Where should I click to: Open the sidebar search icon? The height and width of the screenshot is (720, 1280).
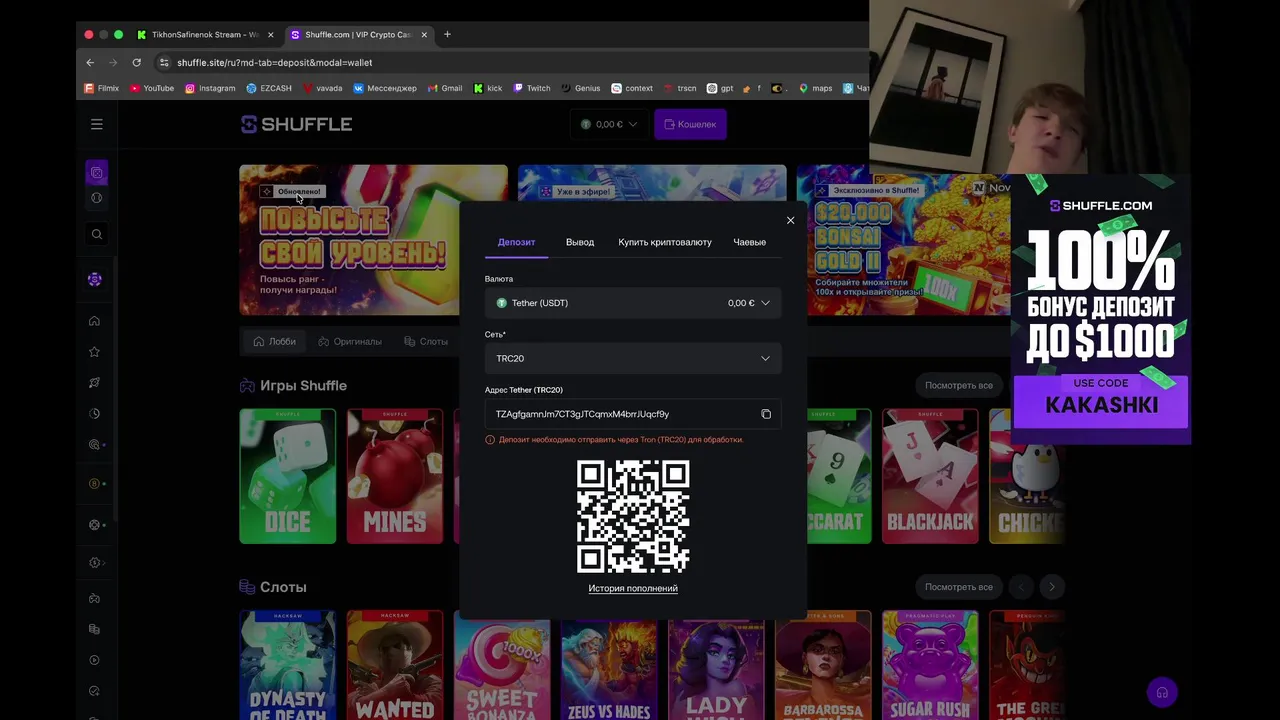pyautogui.click(x=96, y=234)
